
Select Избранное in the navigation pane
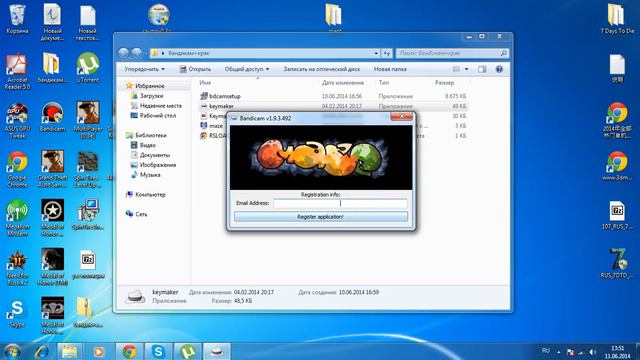point(149,86)
